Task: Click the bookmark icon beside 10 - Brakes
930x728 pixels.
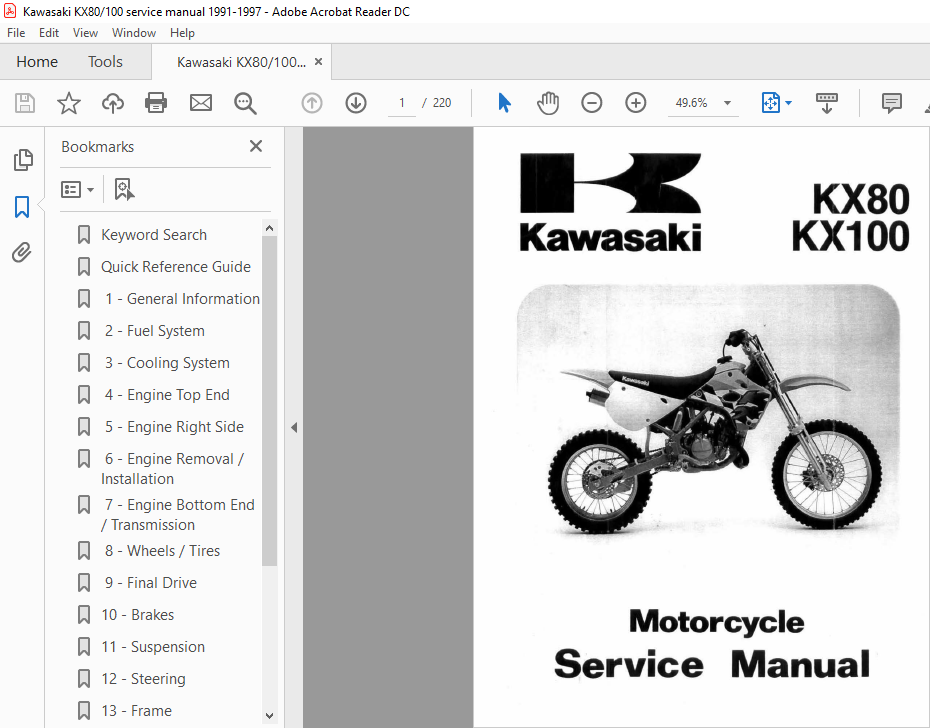Action: pos(84,615)
